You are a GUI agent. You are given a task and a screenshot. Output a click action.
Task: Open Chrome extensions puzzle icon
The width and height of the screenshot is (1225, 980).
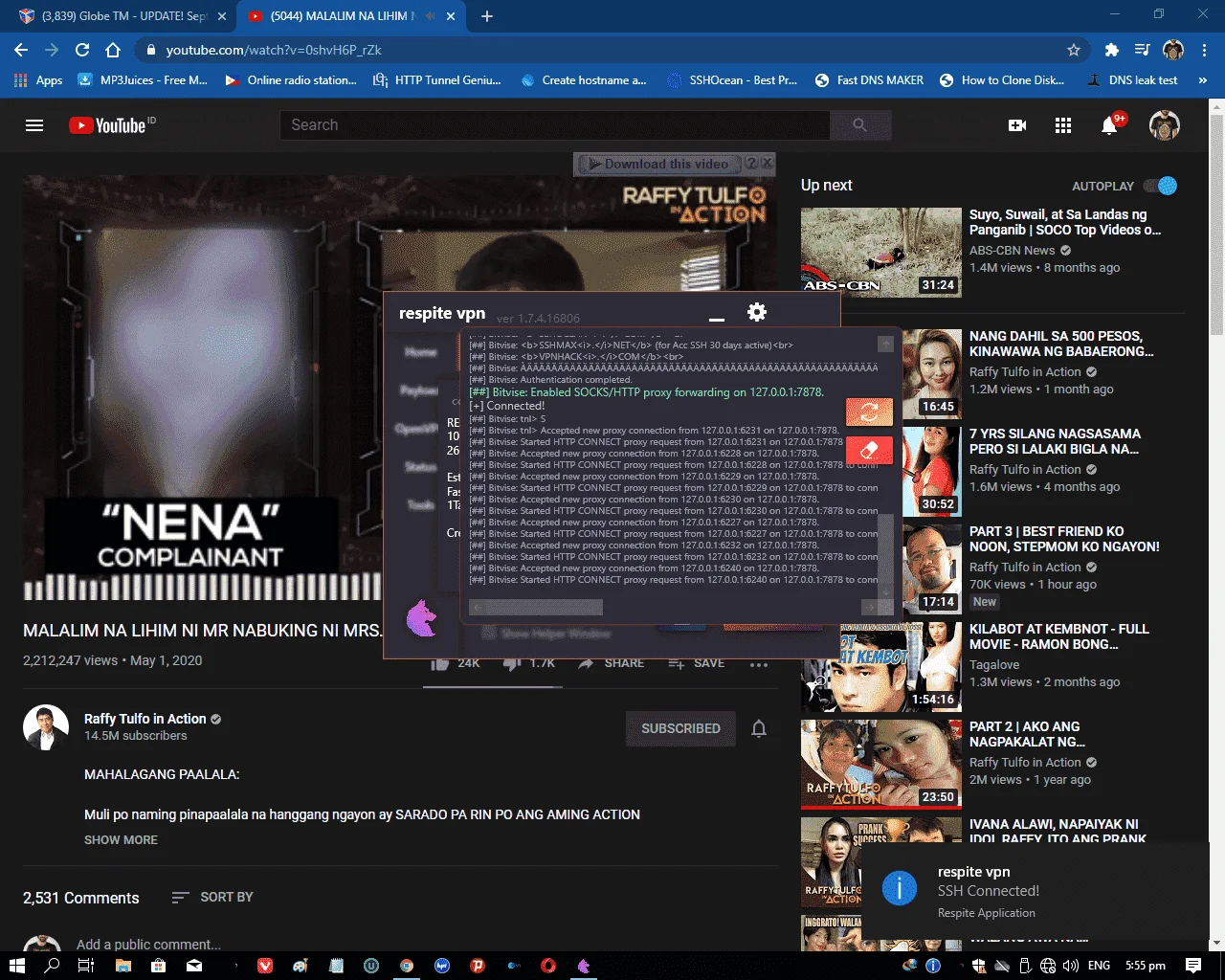click(x=1111, y=50)
